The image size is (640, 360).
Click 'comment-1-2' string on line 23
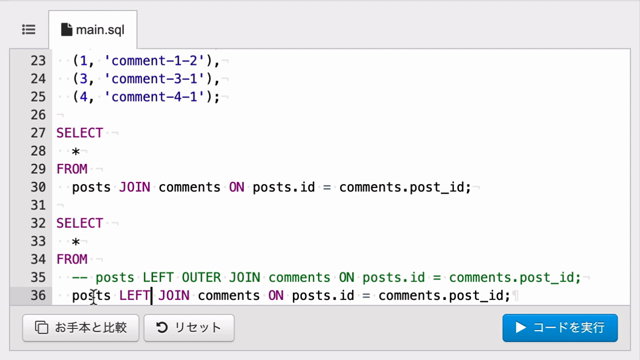[x=154, y=61]
